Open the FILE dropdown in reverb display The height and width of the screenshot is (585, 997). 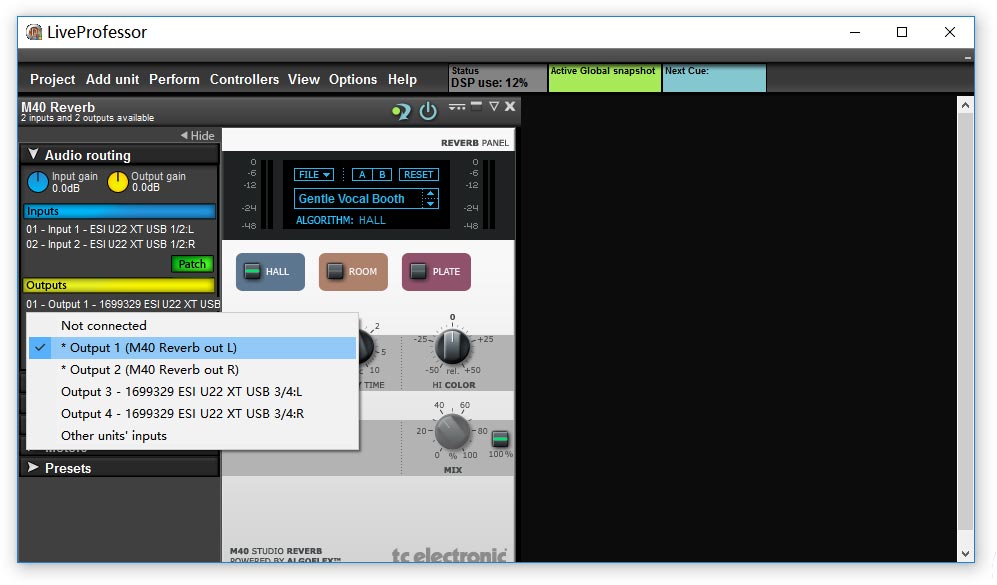point(314,174)
